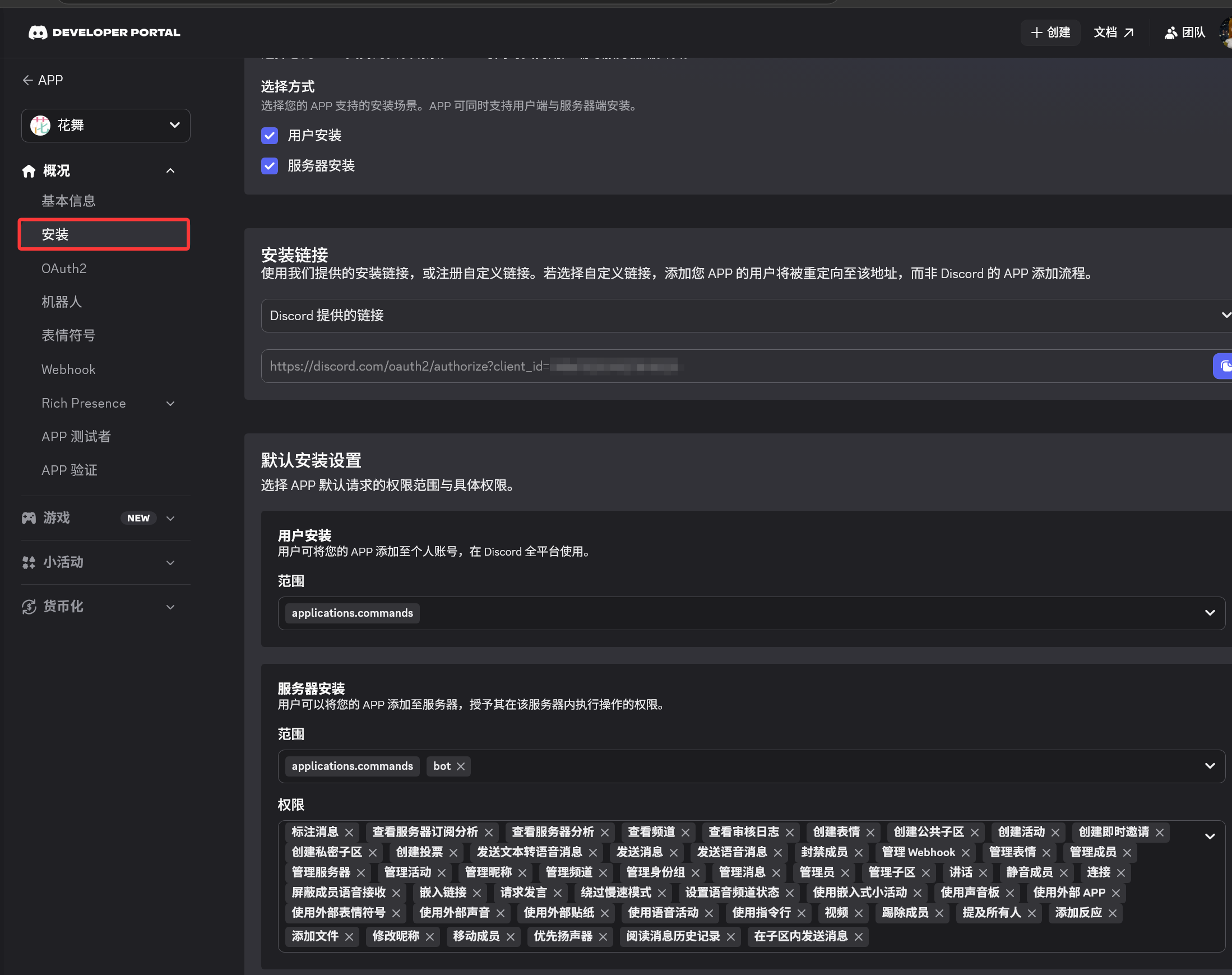Click the 货币化 coin icon
Image resolution: width=1232 pixels, height=975 pixels.
[29, 606]
